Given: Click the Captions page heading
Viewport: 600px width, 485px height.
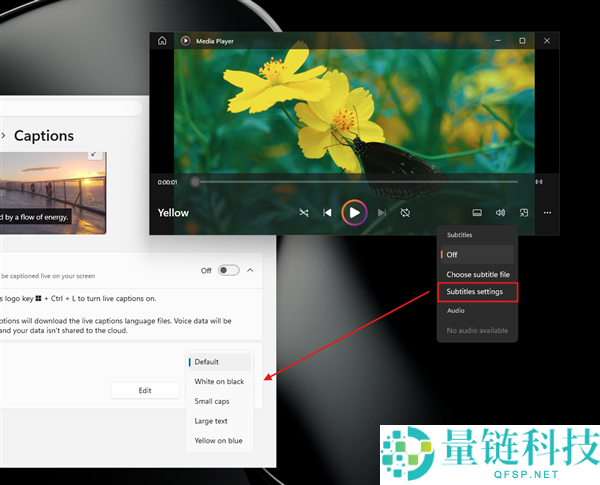Looking at the screenshot, I should [x=44, y=136].
